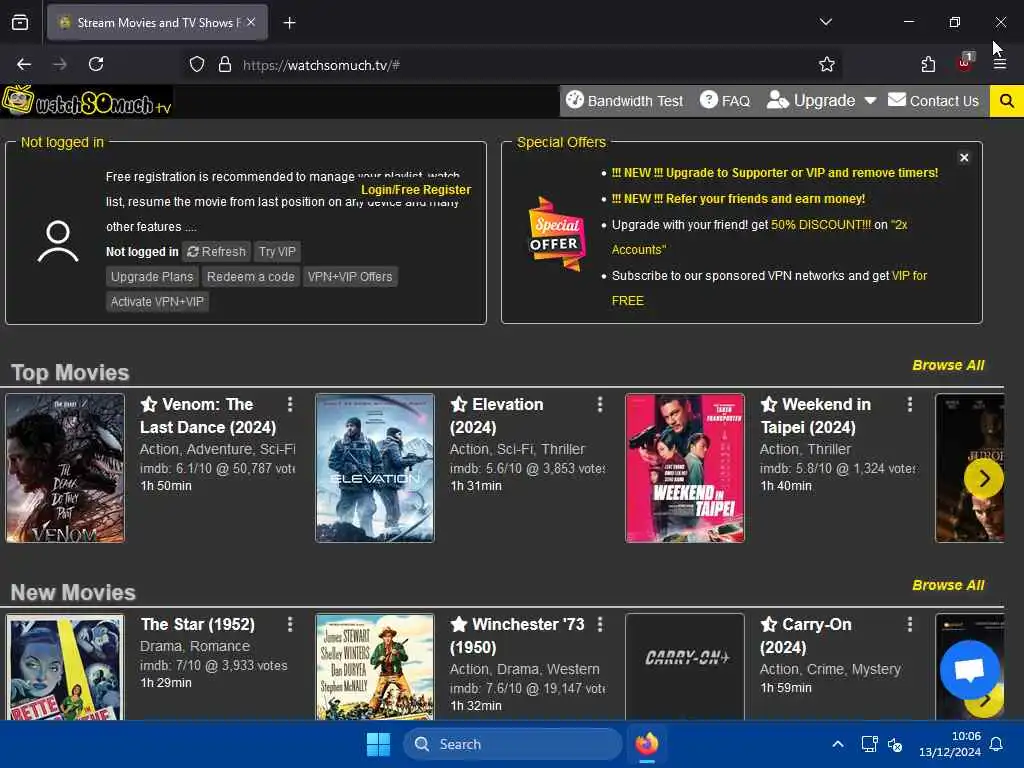Close the Stream Movies and TV Shows tab
This screenshot has height=768, width=1024.
point(251,22)
